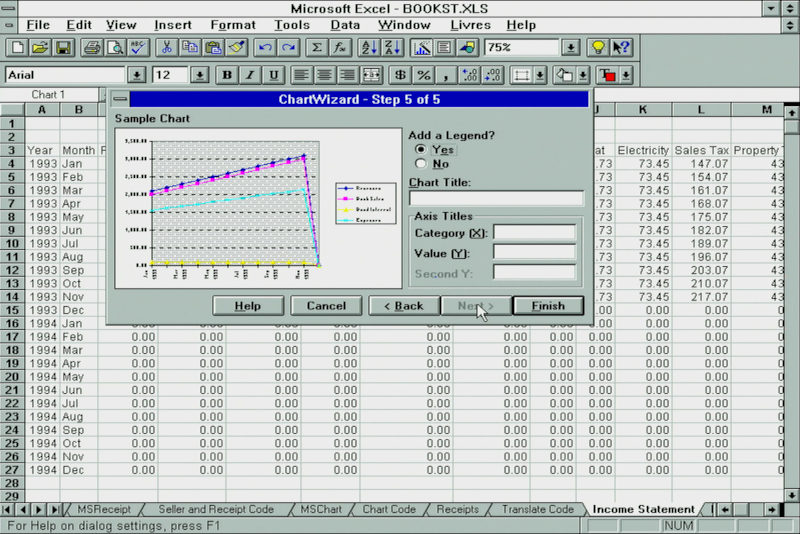This screenshot has height=534, width=800.
Task: Click the Open file toolbar icon
Action: [x=40, y=47]
